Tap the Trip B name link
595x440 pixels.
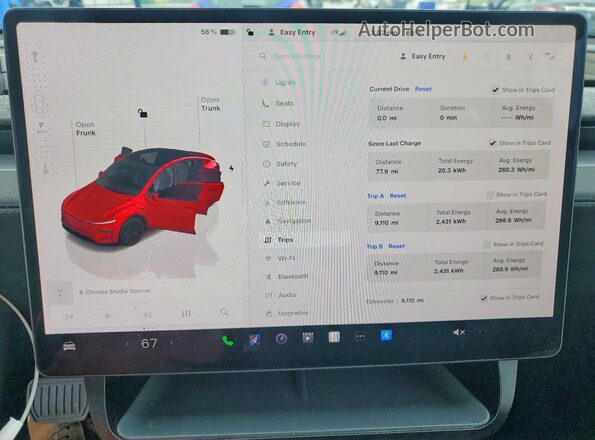click(x=375, y=247)
